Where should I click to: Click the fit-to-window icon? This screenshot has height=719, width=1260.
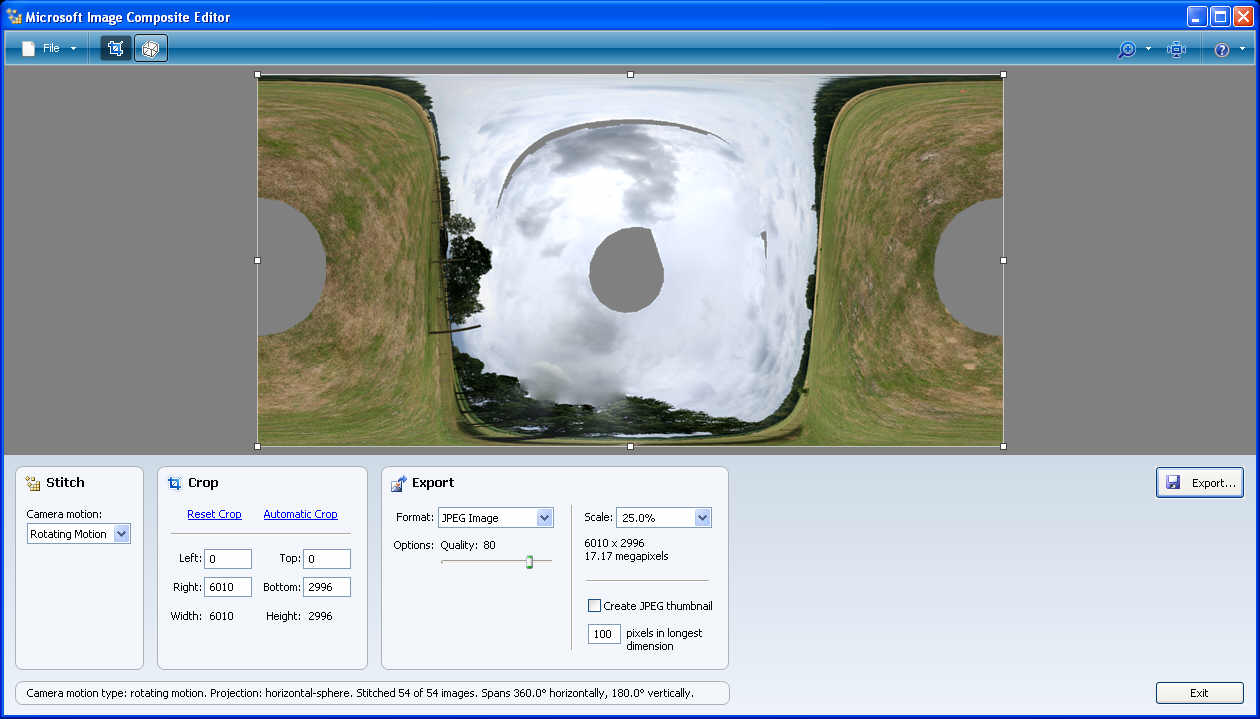[1177, 49]
